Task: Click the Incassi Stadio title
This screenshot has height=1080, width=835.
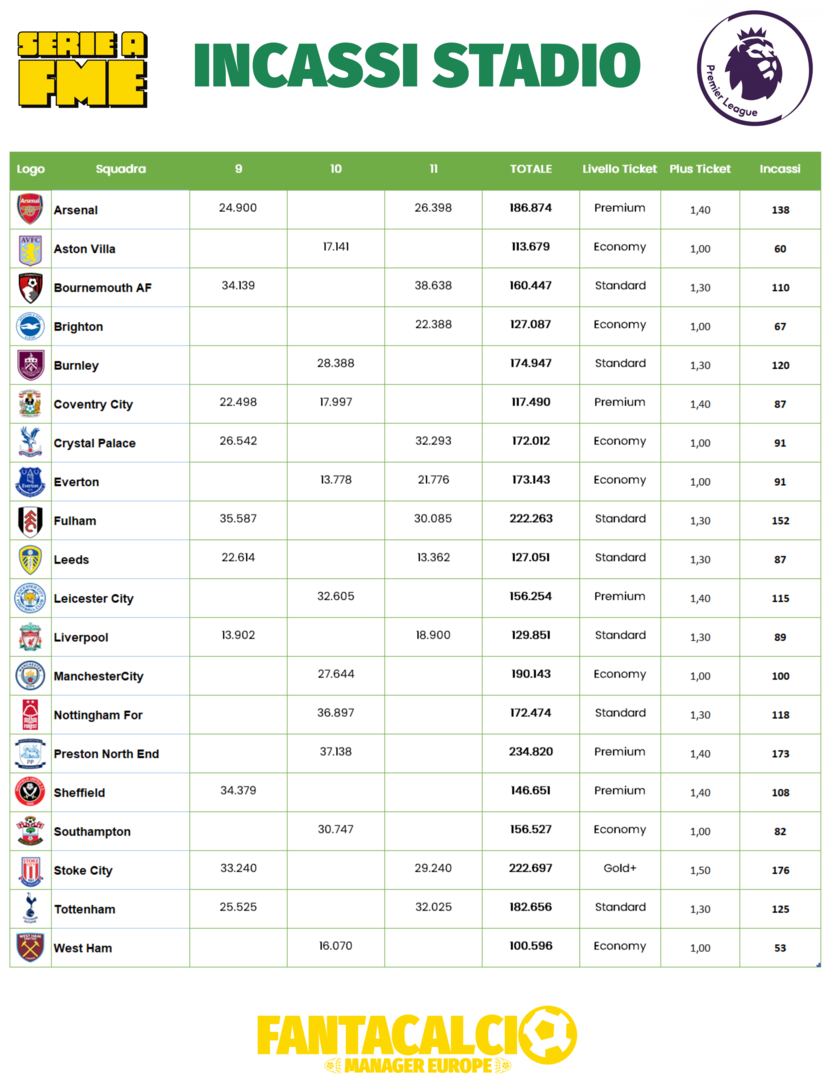Action: 416,66
